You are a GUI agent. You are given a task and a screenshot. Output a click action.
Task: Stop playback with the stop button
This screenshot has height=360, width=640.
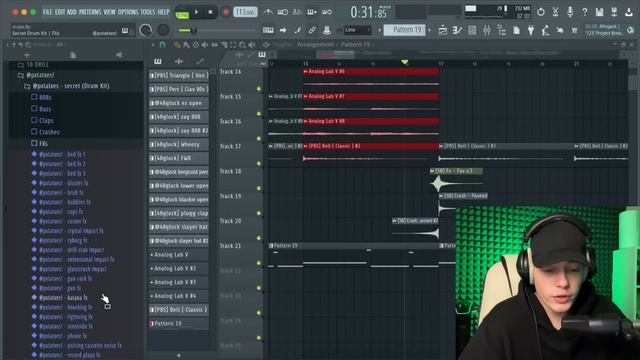tap(210, 12)
